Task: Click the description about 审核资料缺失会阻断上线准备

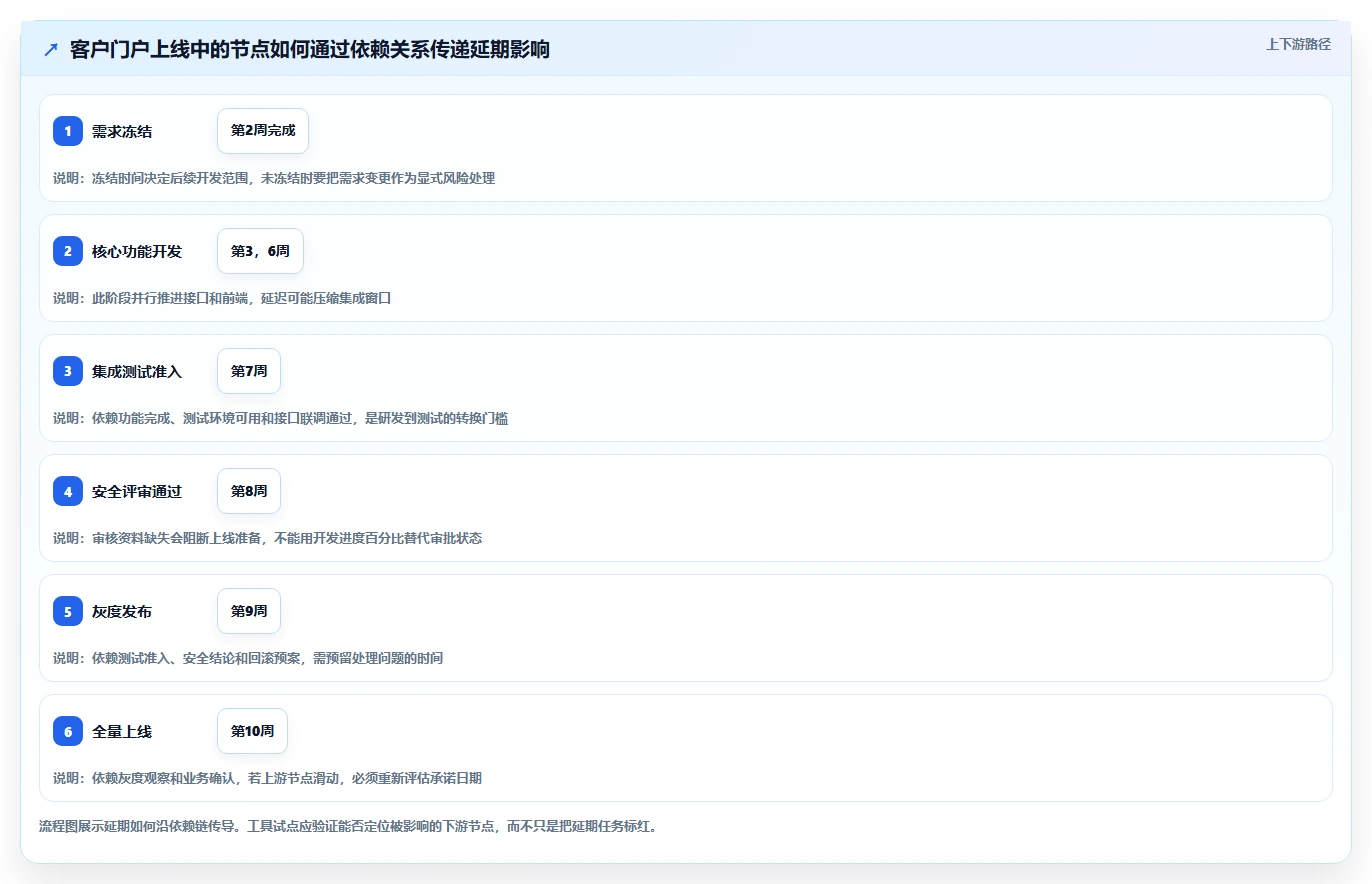Action: pyautogui.click(x=268, y=538)
